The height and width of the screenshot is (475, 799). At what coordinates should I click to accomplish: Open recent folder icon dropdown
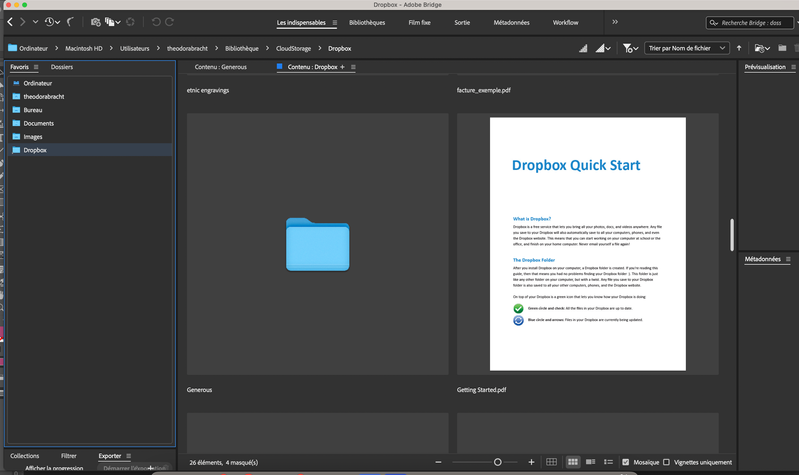(762, 48)
